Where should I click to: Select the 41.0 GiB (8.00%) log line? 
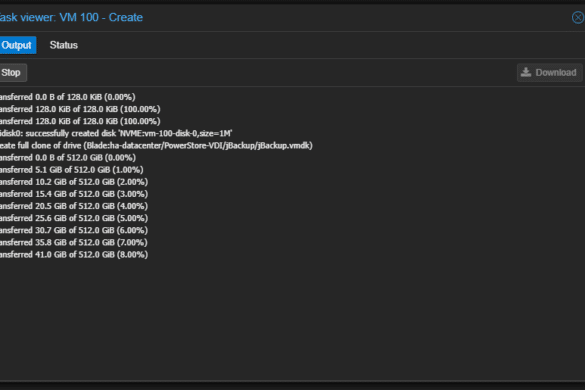point(74,255)
